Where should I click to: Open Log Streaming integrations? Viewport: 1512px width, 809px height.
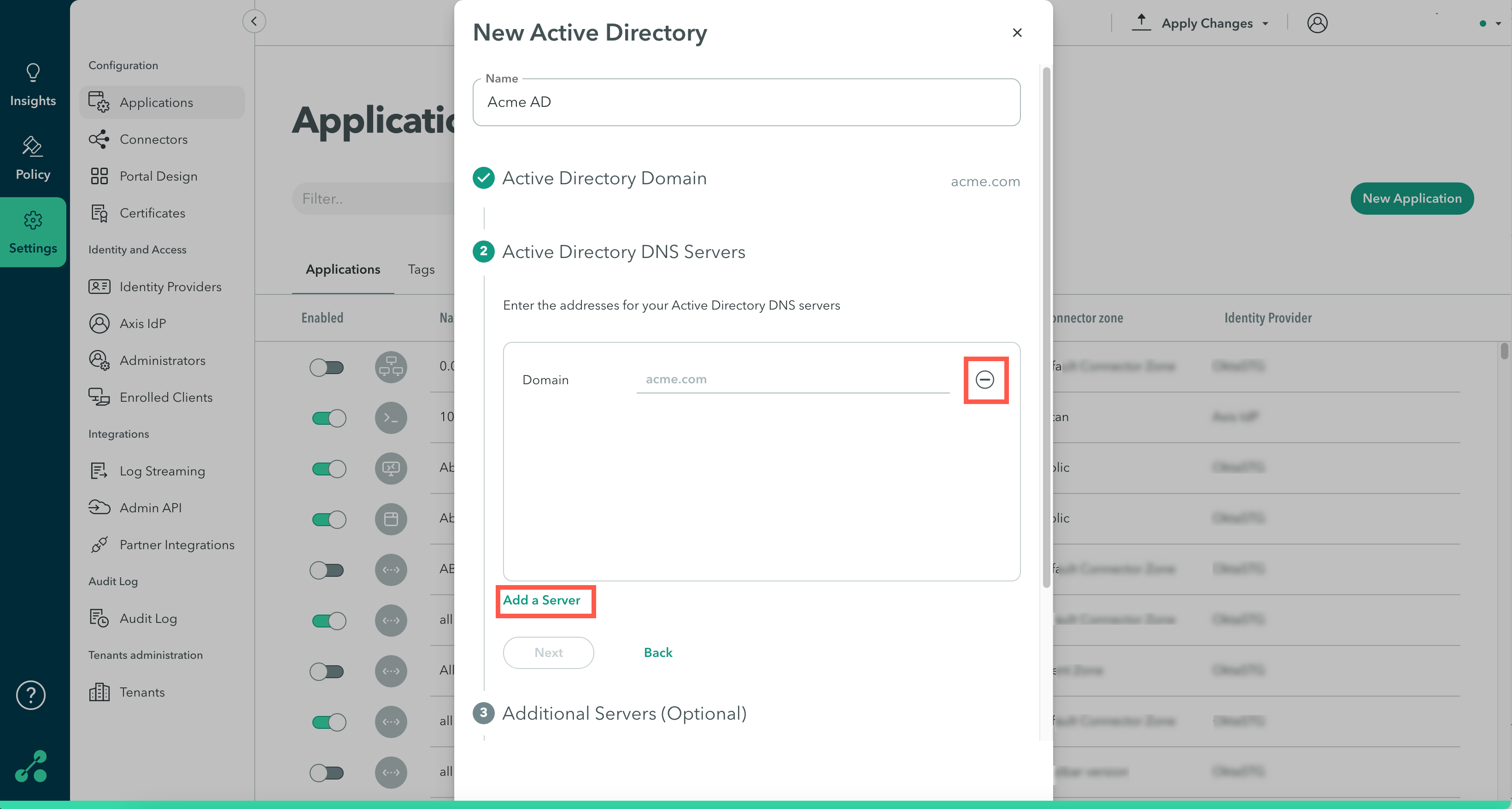click(x=162, y=471)
